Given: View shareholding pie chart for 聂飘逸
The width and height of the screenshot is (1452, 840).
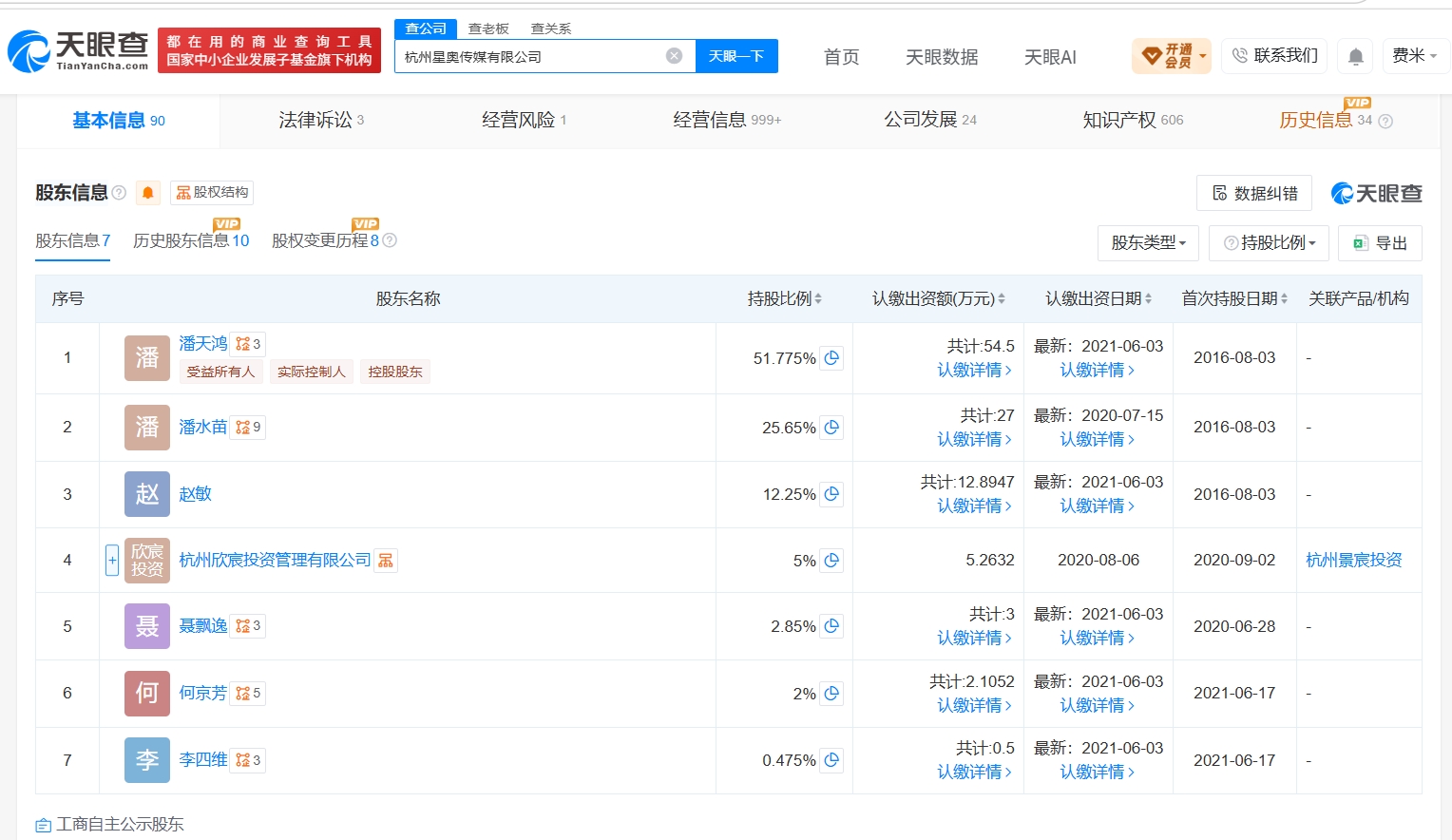Looking at the screenshot, I should (831, 626).
